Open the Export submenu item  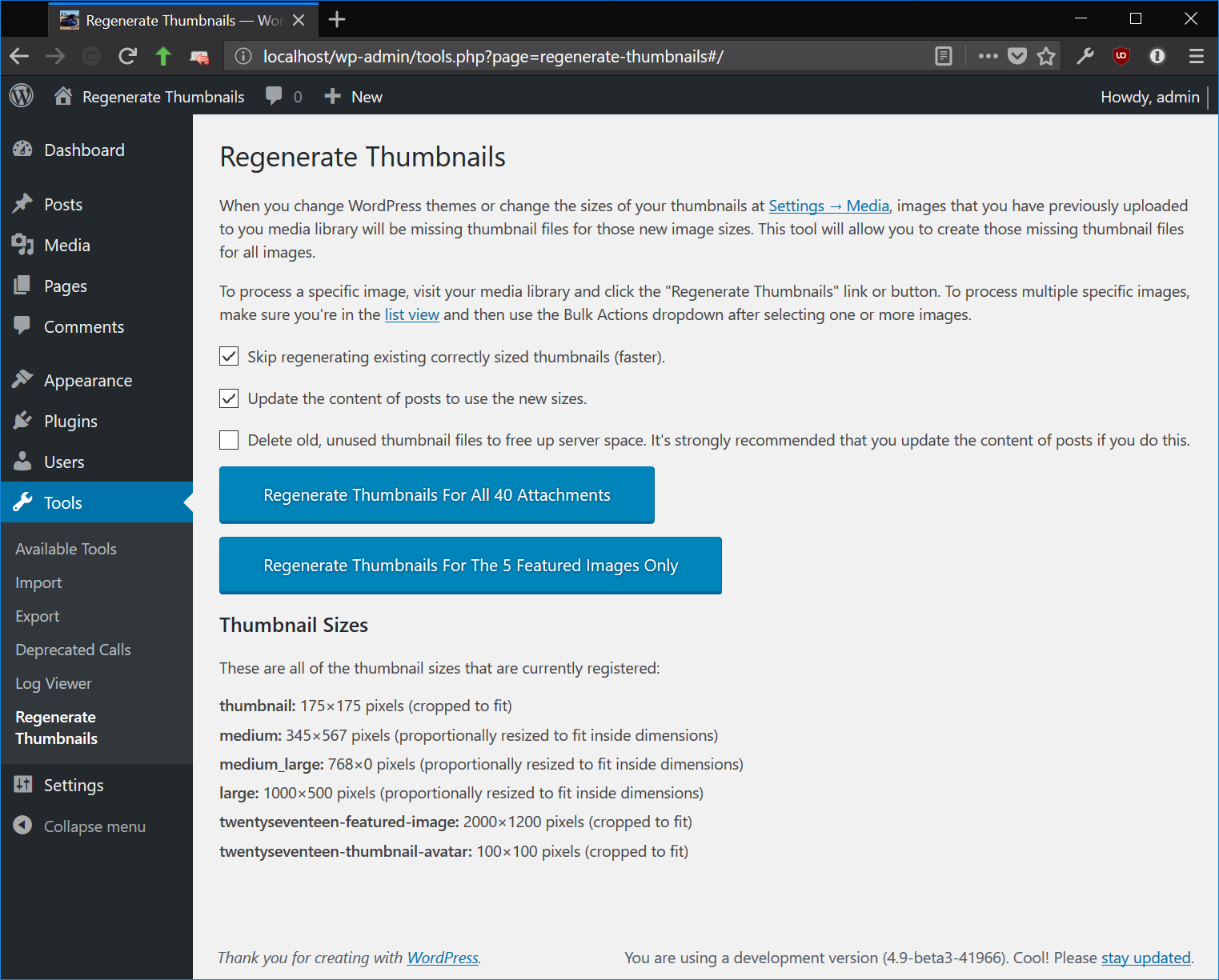38,616
